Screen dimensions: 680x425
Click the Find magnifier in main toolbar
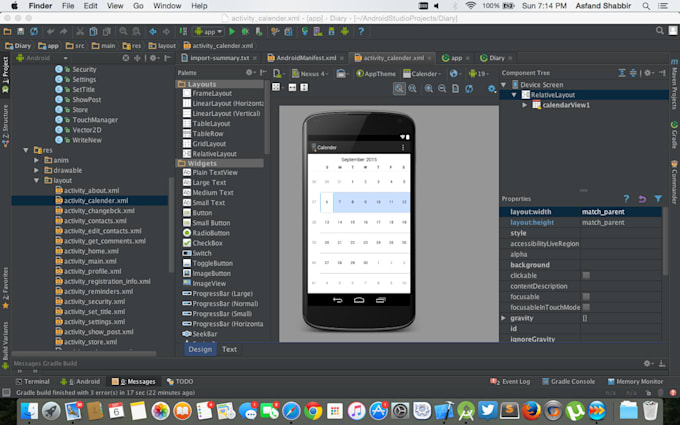(124, 31)
